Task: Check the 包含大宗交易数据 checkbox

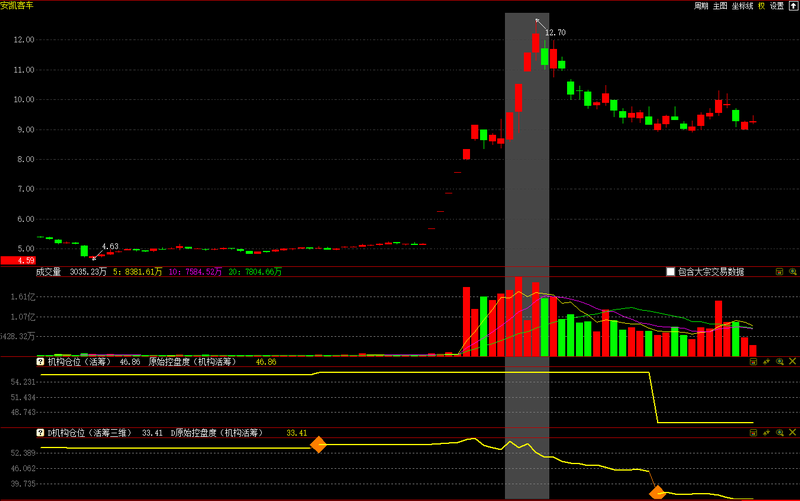Action: click(670, 272)
